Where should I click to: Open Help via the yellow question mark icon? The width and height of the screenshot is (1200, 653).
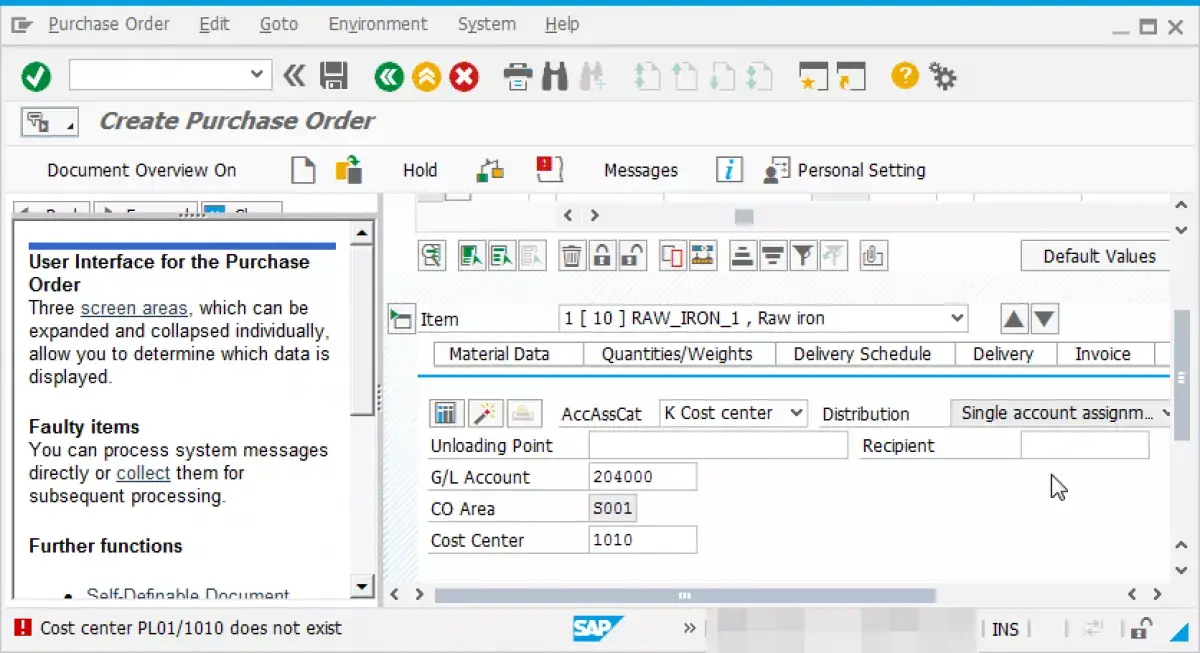point(905,75)
